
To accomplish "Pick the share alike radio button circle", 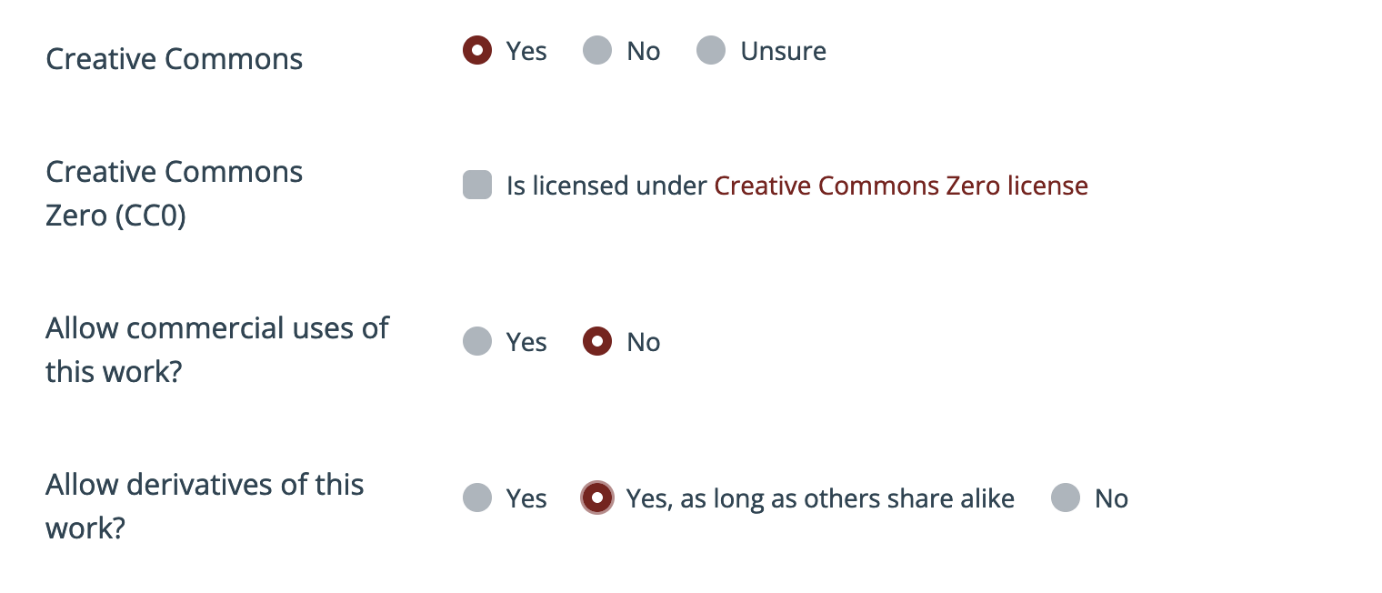I will (x=597, y=498).
